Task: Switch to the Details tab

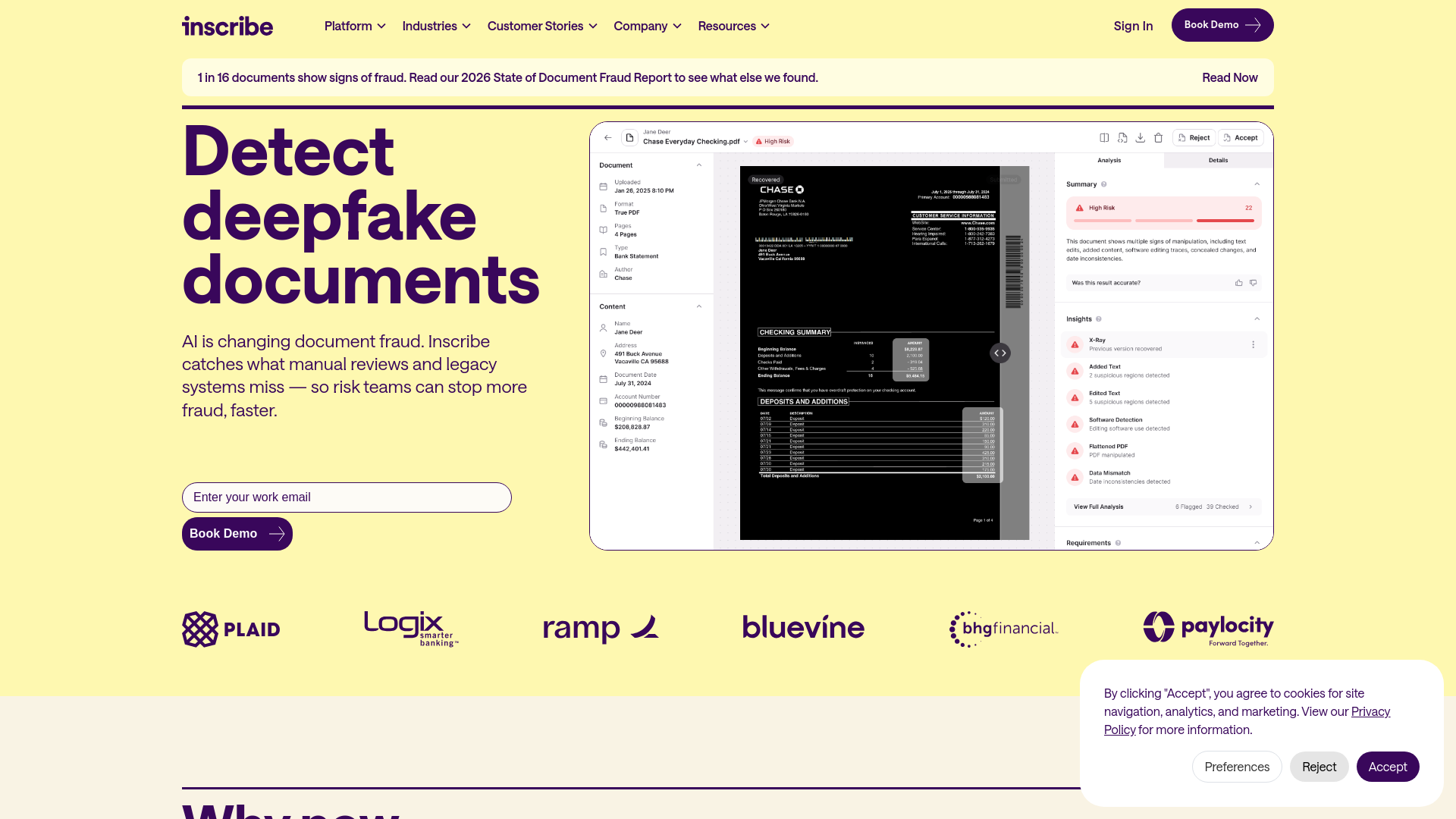Action: [x=1218, y=161]
